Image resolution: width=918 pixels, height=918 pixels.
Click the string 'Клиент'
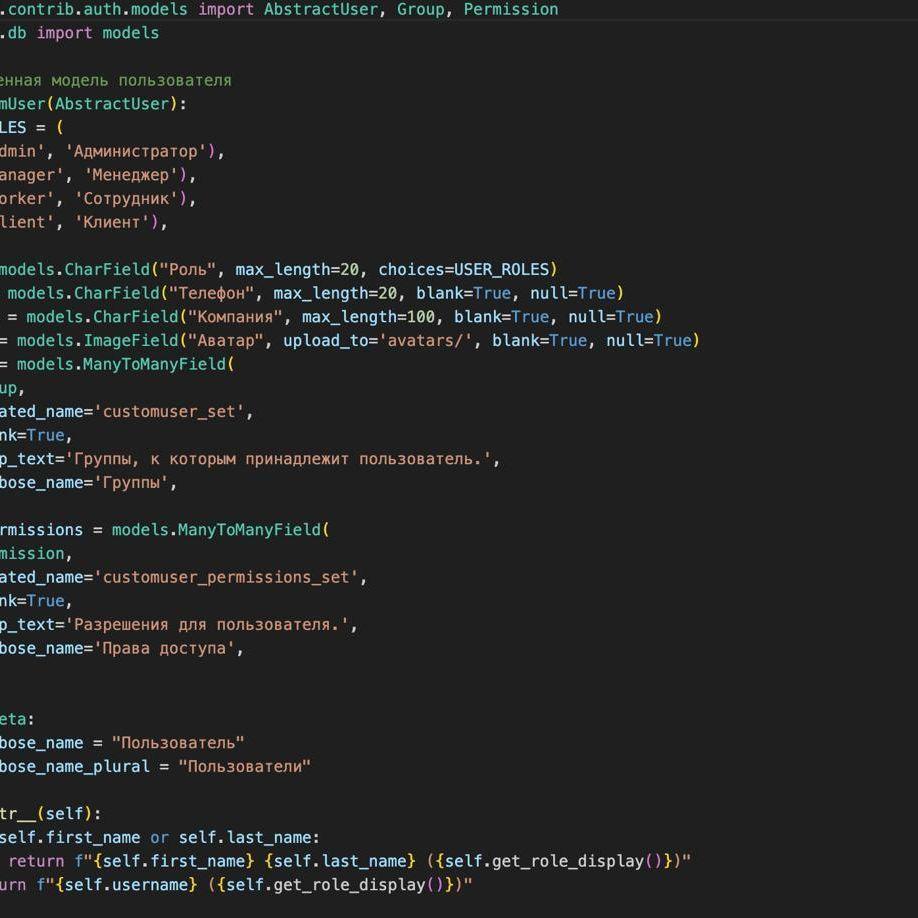point(112,222)
